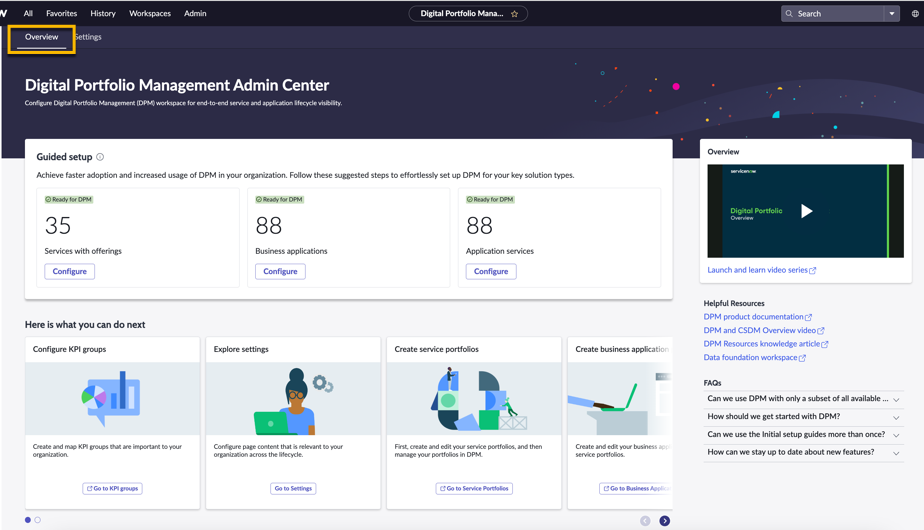Click Go to KPI groups button

[x=113, y=488]
